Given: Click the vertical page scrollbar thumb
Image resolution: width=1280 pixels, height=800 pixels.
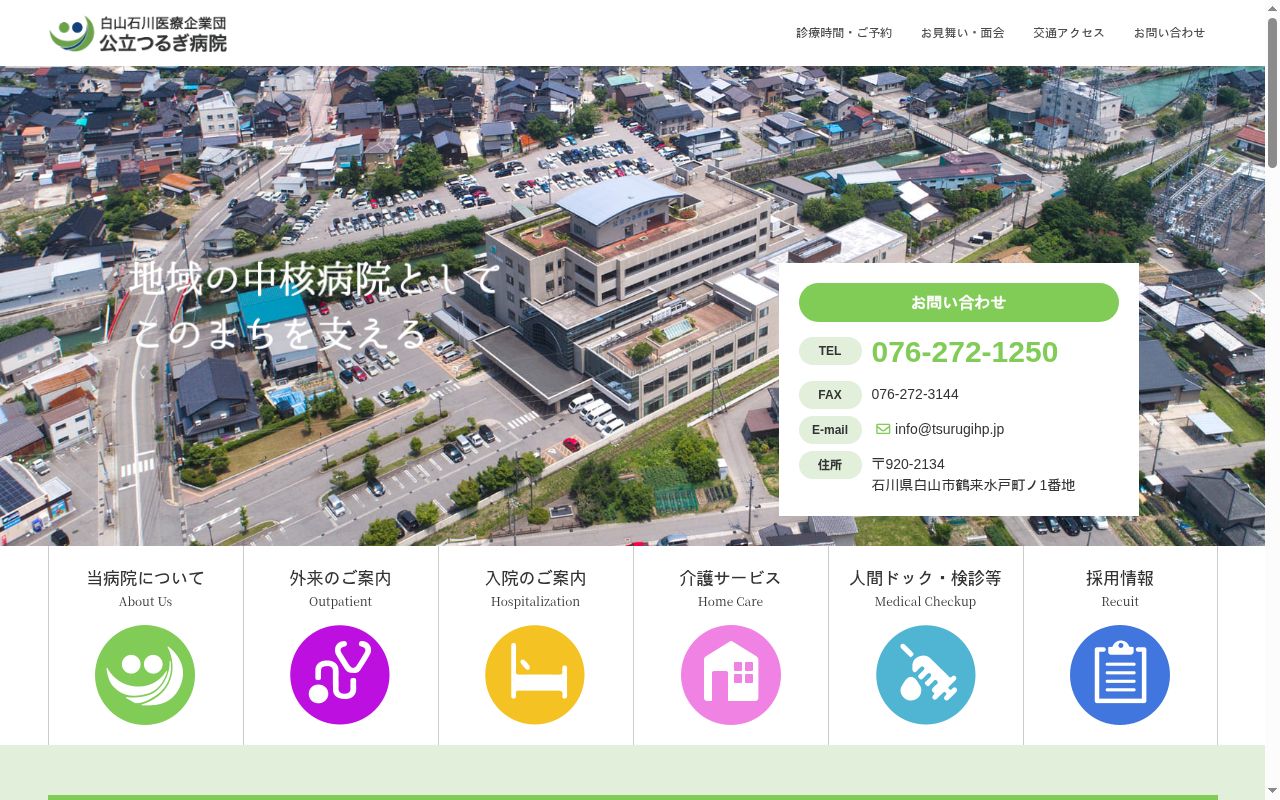Looking at the screenshot, I should click(1272, 92).
